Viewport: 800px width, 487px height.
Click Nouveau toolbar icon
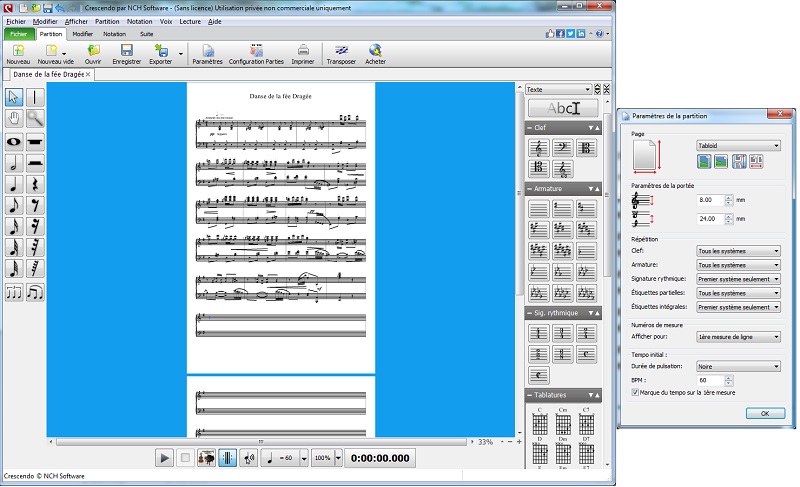point(18,54)
